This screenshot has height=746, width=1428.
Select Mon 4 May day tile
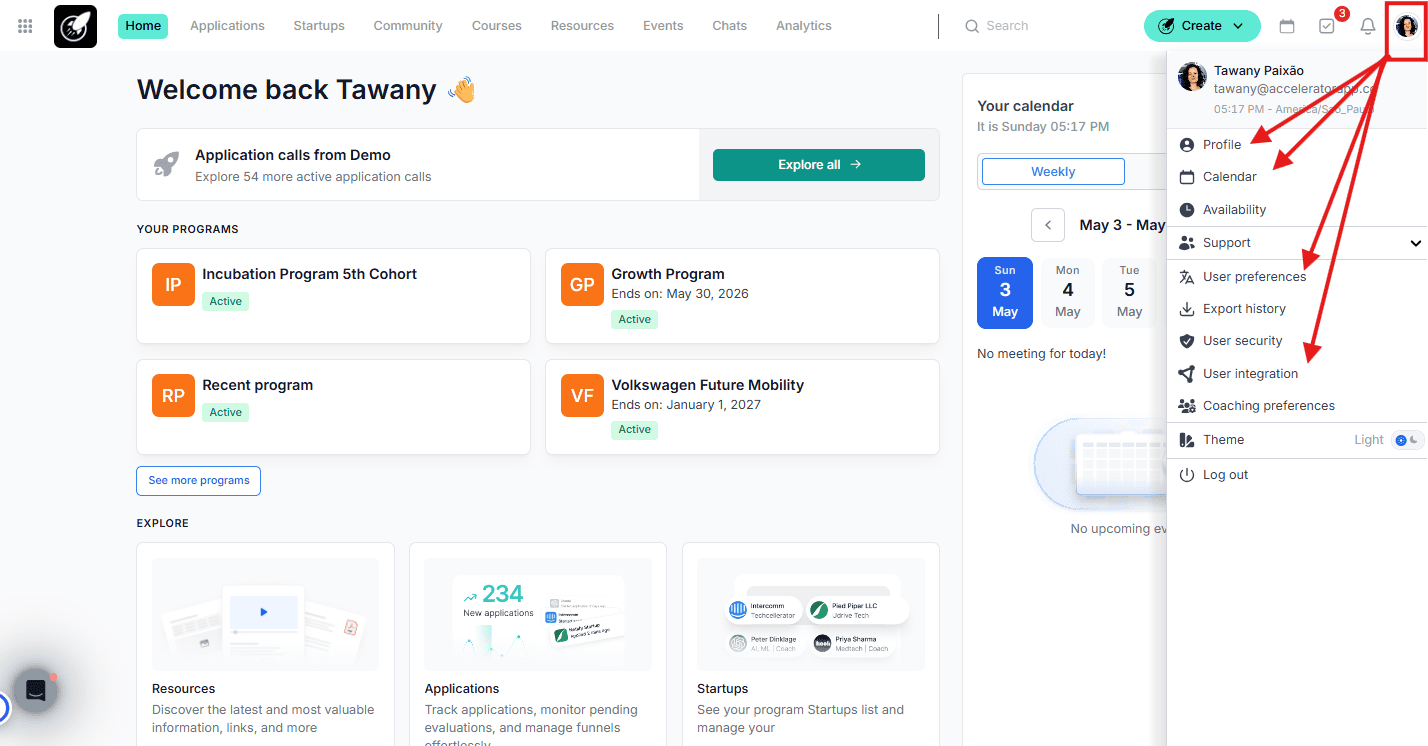(x=1068, y=292)
